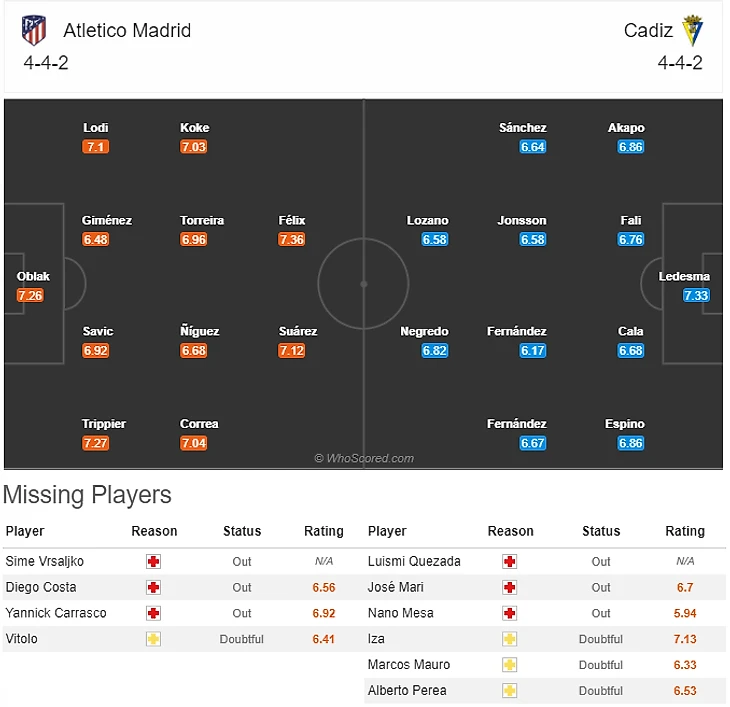Click the Atletico Madrid team name
The image size is (730, 707).
(127, 30)
